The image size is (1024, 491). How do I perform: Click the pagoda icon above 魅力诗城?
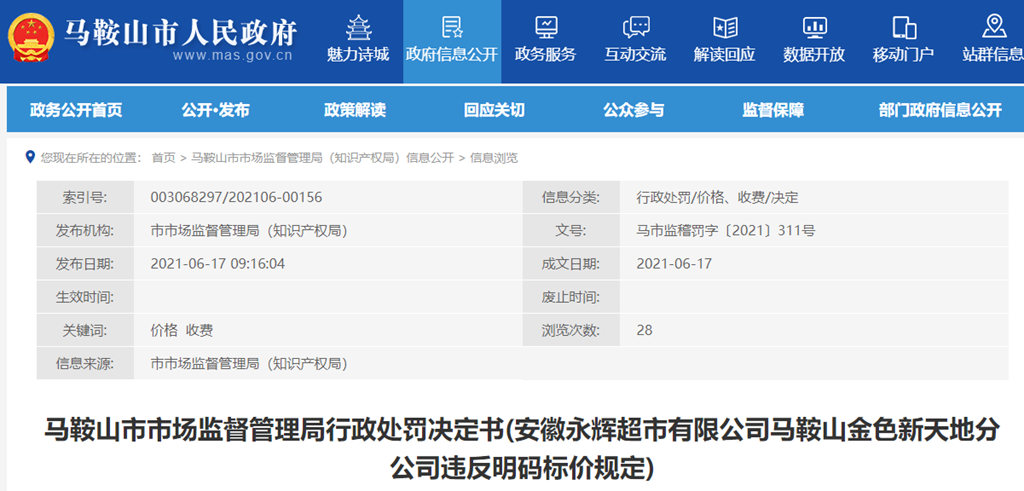358,27
